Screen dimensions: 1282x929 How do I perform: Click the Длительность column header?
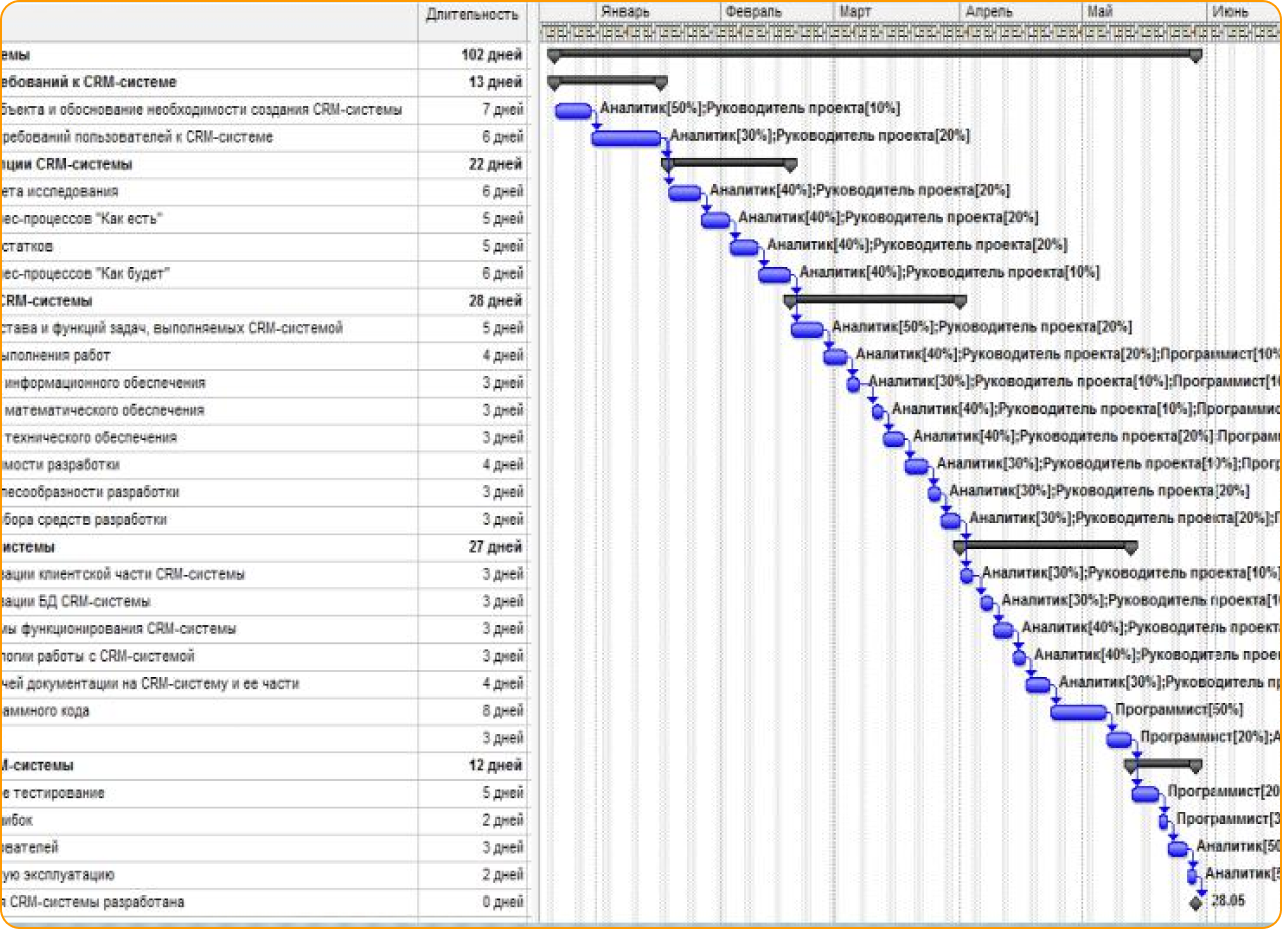point(472,14)
